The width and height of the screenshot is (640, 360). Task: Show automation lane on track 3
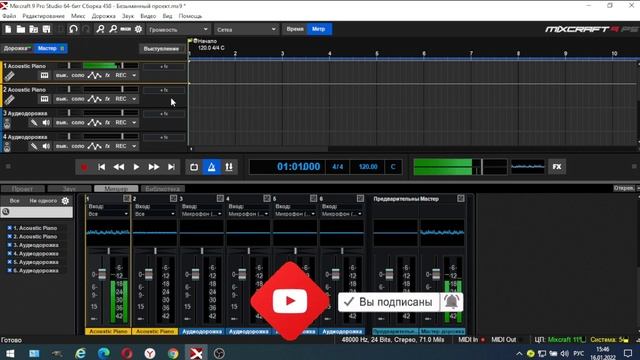pos(94,122)
